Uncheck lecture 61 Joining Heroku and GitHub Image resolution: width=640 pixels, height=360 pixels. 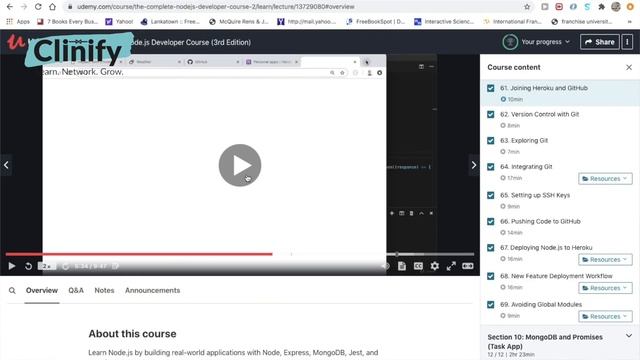[491, 88]
